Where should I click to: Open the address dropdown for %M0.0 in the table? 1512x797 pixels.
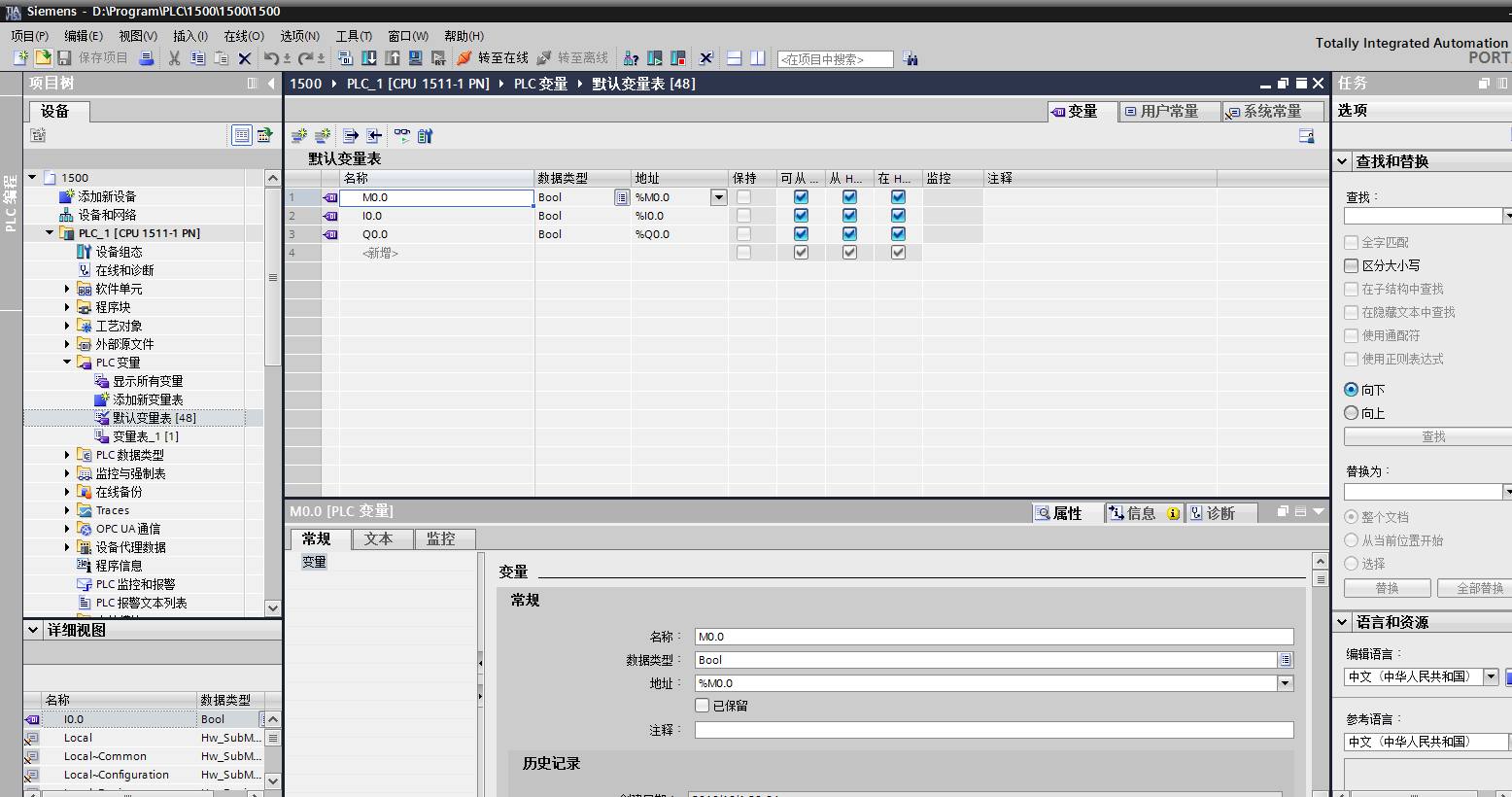click(x=718, y=197)
